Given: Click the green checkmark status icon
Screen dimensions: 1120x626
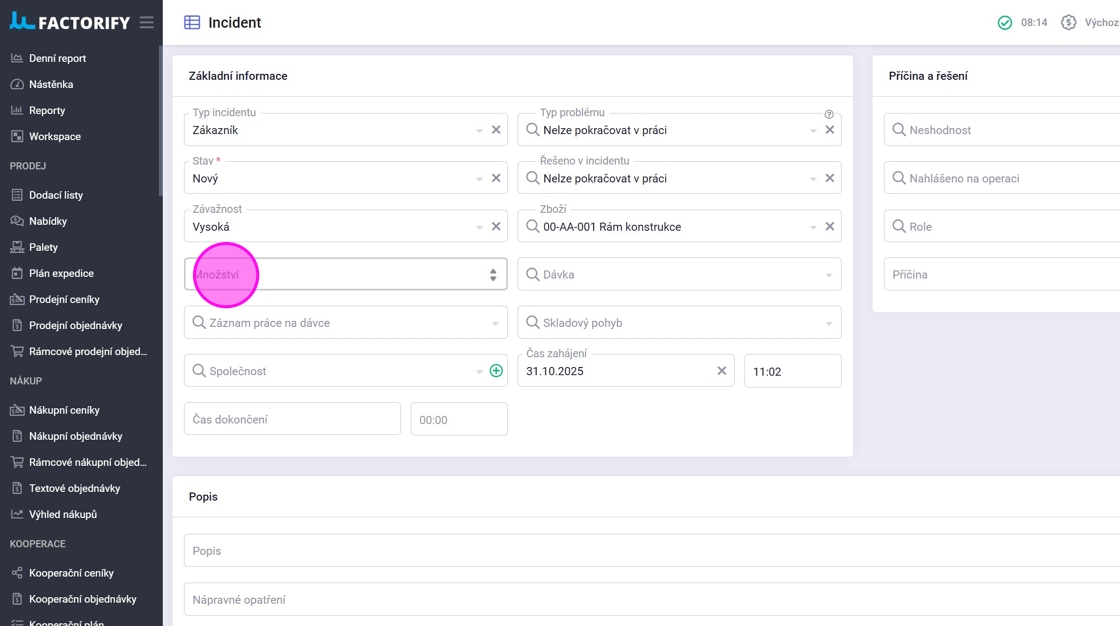Looking at the screenshot, I should 1005,22.
